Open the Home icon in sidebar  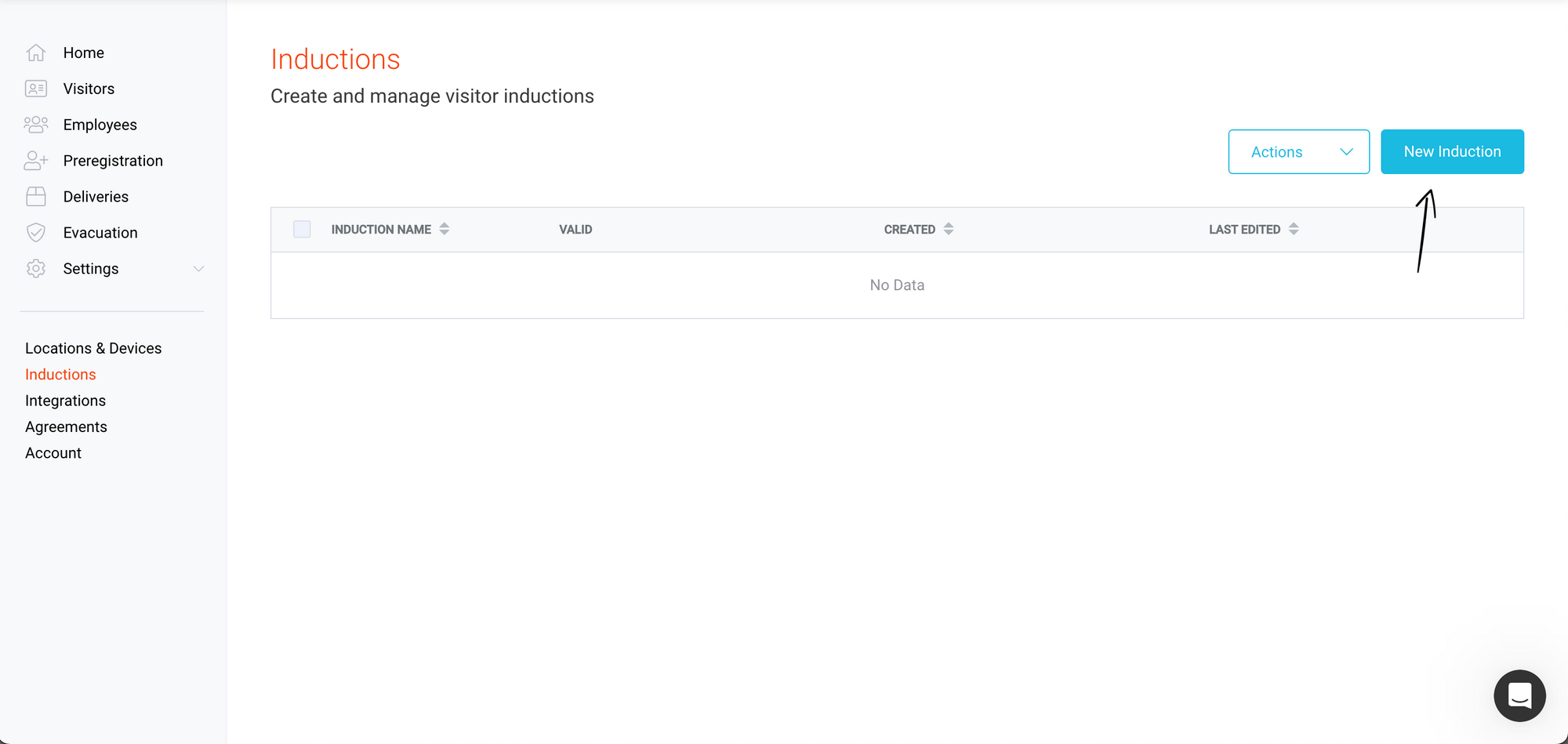[36, 52]
